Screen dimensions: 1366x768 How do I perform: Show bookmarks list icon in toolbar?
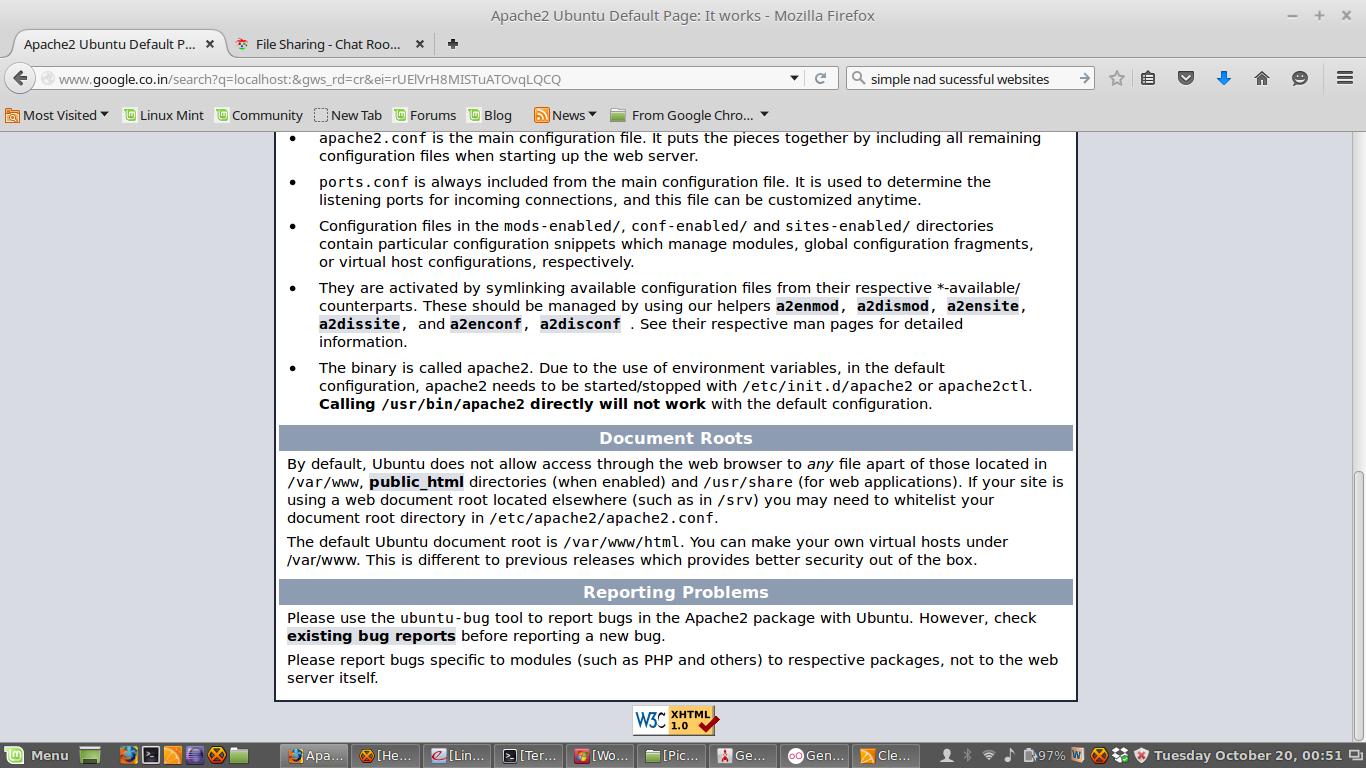coord(1148,78)
